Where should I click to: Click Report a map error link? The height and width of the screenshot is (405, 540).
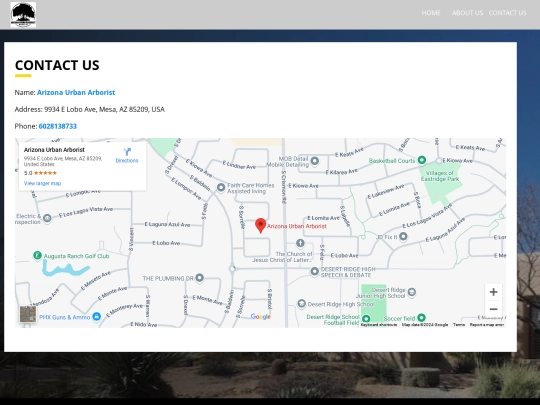tap(487, 325)
